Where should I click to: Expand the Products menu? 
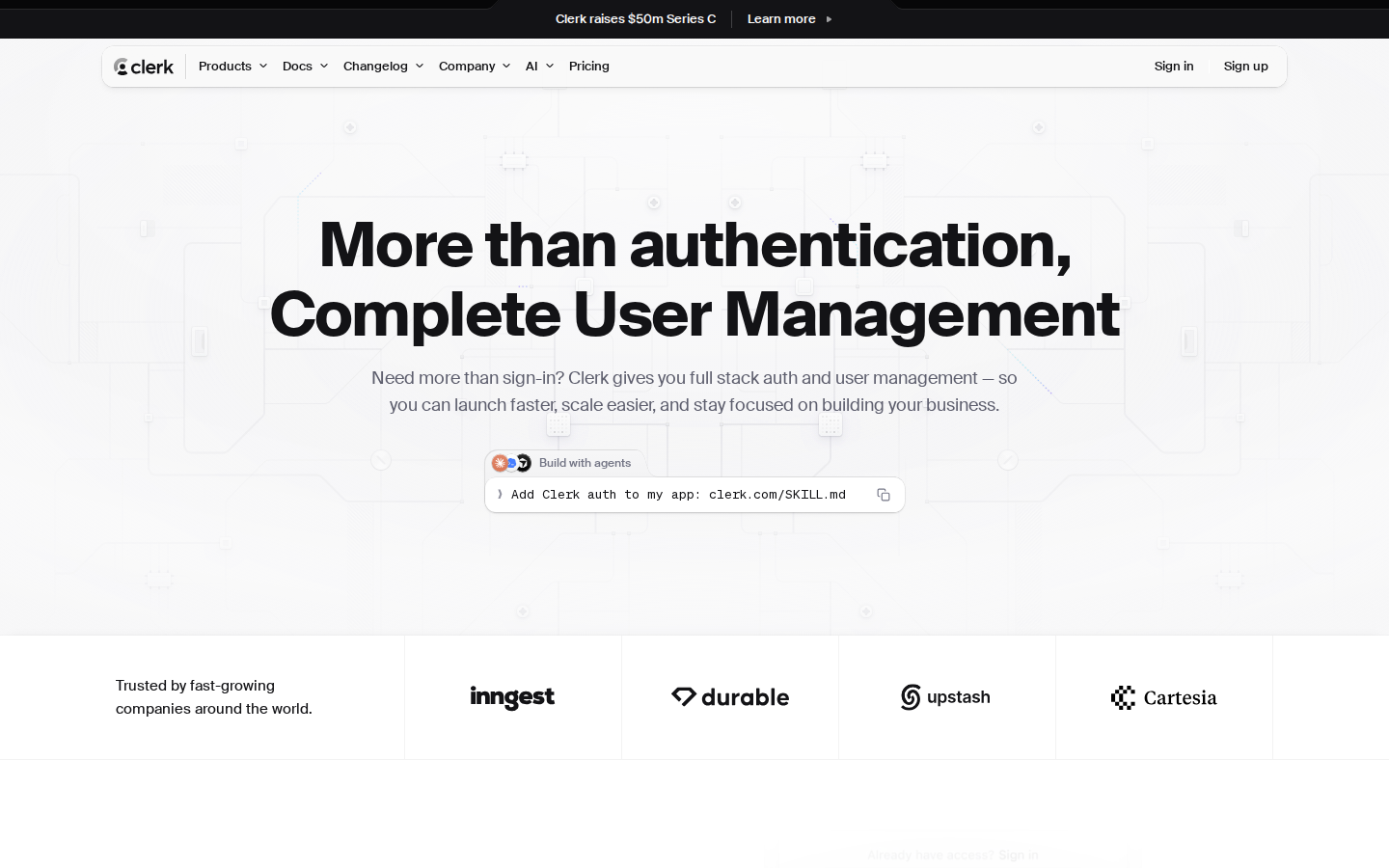[232, 67]
